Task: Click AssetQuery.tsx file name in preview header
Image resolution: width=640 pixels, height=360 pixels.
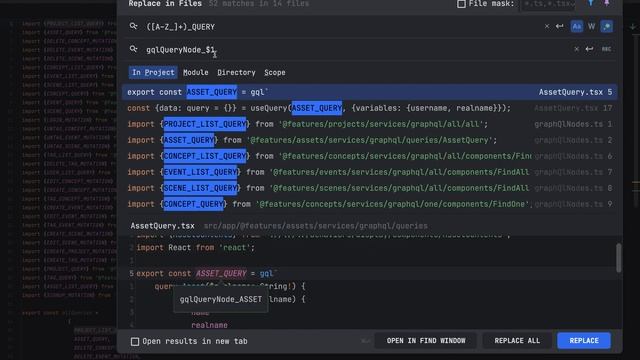Action: tap(162, 226)
